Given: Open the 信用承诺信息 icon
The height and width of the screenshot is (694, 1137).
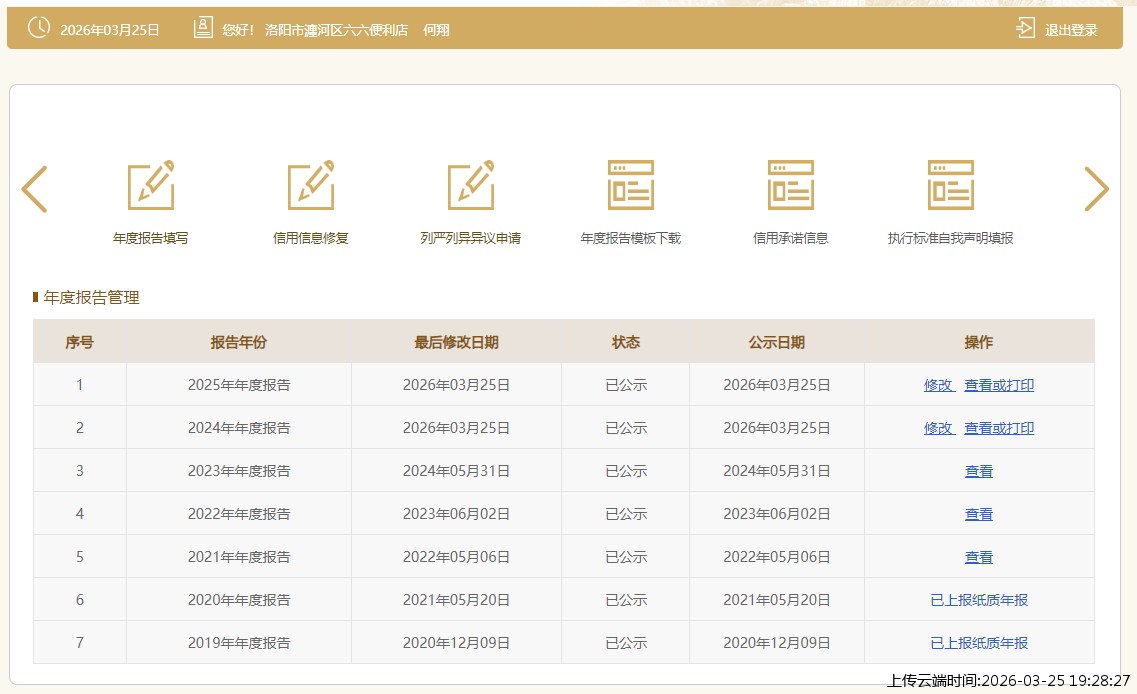Looking at the screenshot, I should [791, 186].
